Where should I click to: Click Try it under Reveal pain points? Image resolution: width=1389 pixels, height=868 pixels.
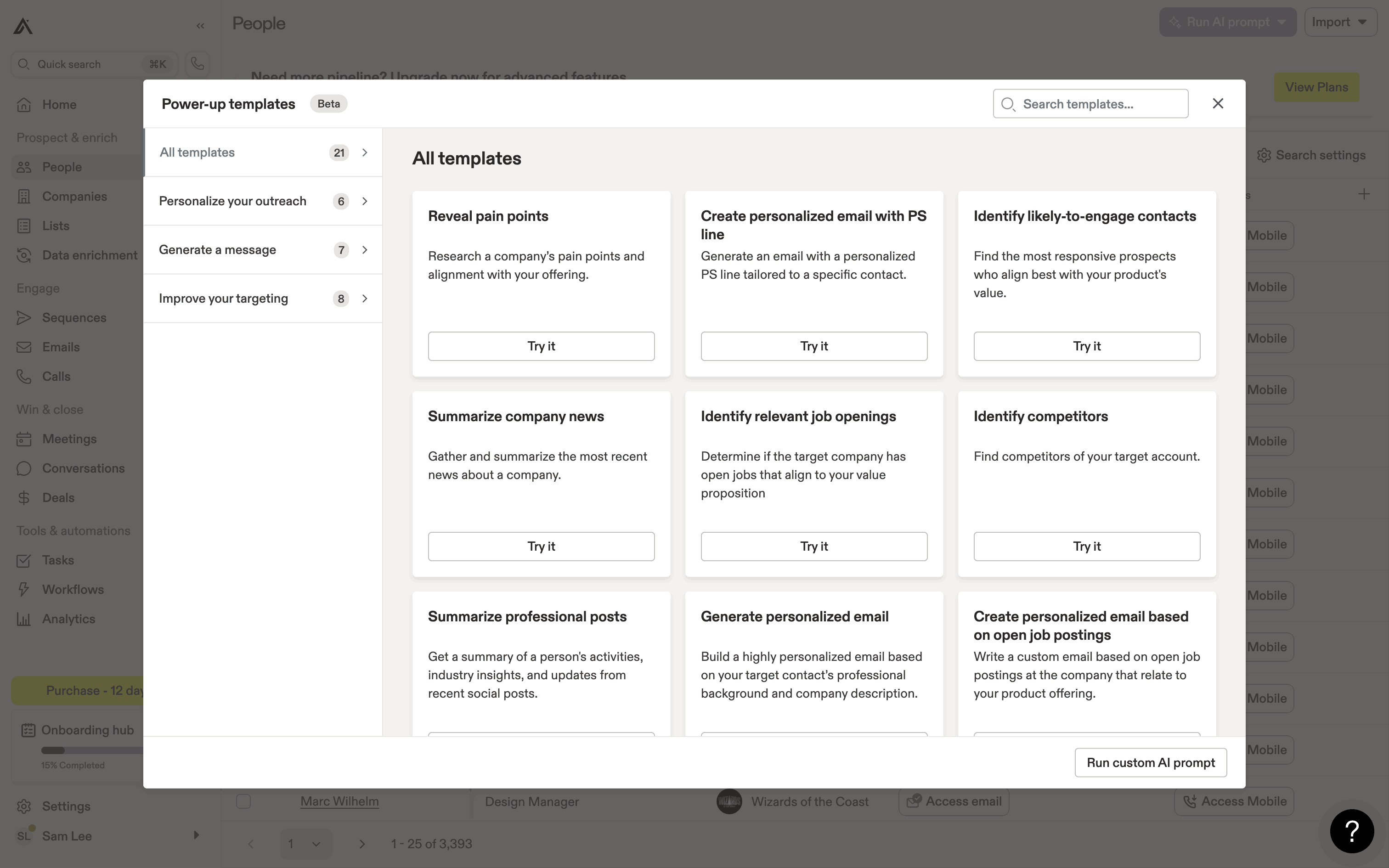pos(541,346)
